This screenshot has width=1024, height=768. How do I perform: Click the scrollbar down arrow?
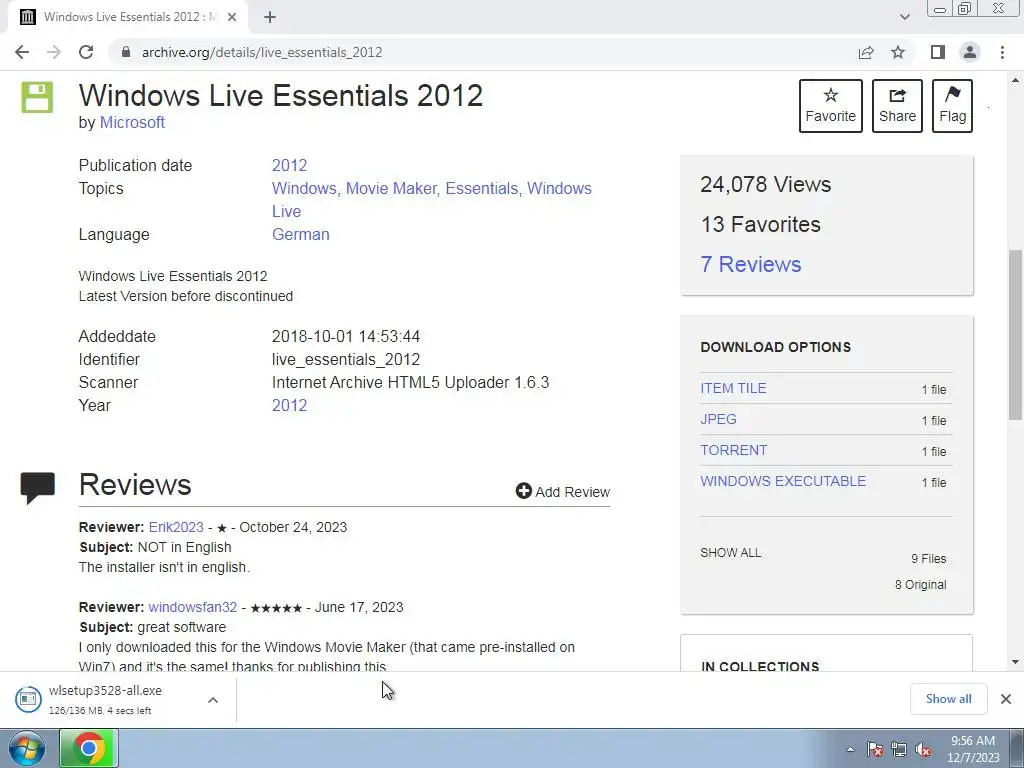pos(1015,662)
